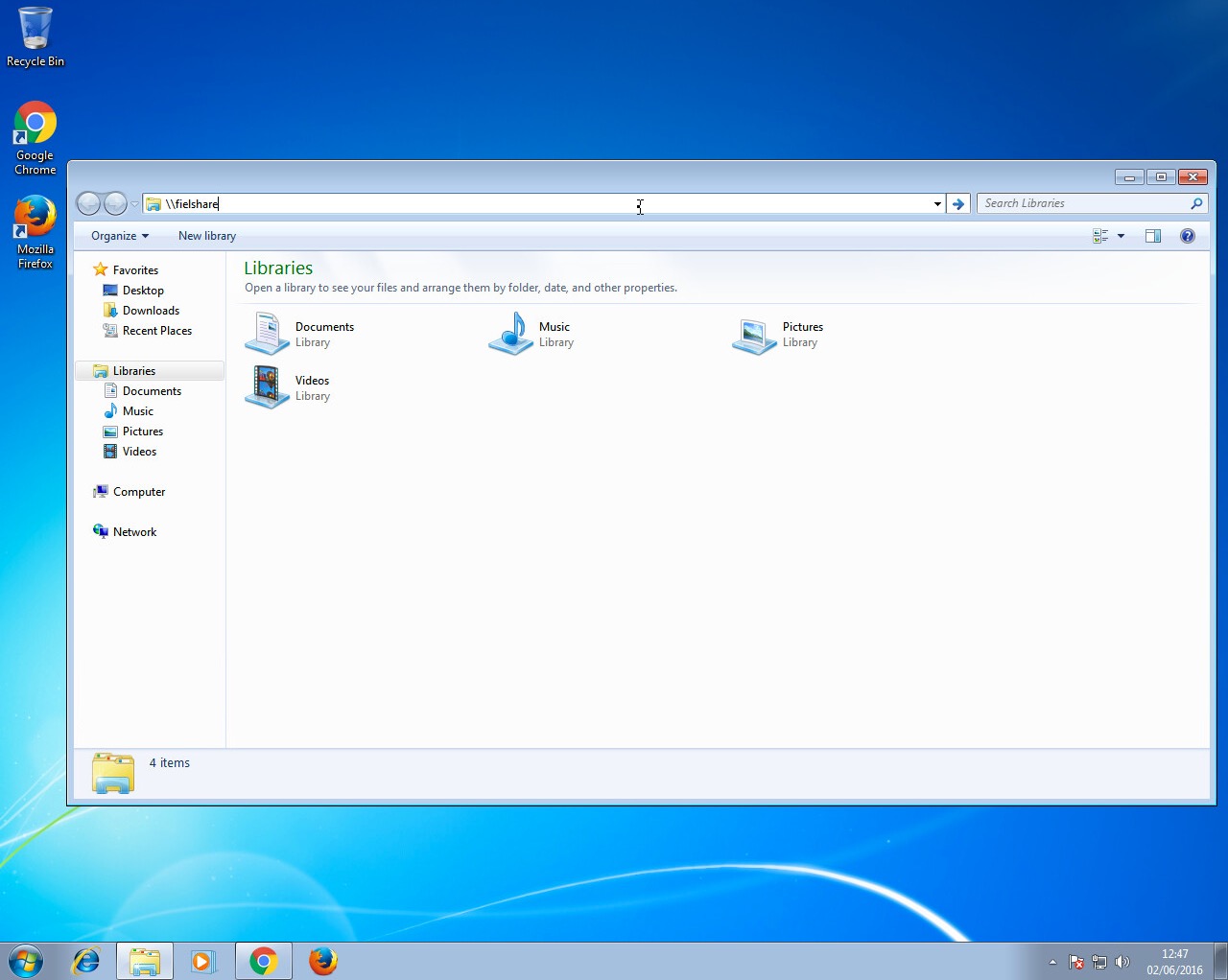Expand the address bar history dropdown
1228x980 pixels.
(937, 203)
